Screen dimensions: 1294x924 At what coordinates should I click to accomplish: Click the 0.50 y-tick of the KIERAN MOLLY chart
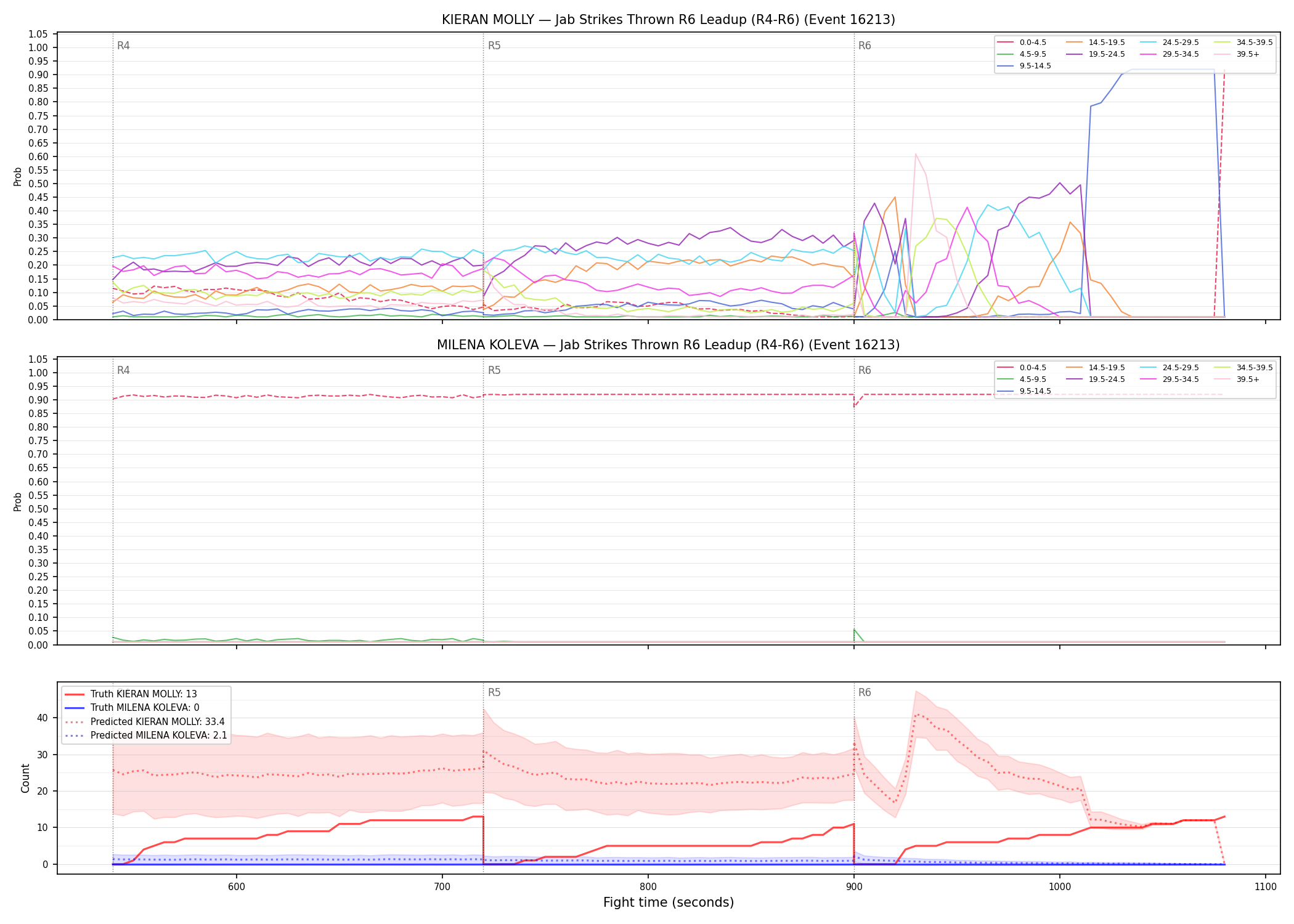tap(38, 184)
